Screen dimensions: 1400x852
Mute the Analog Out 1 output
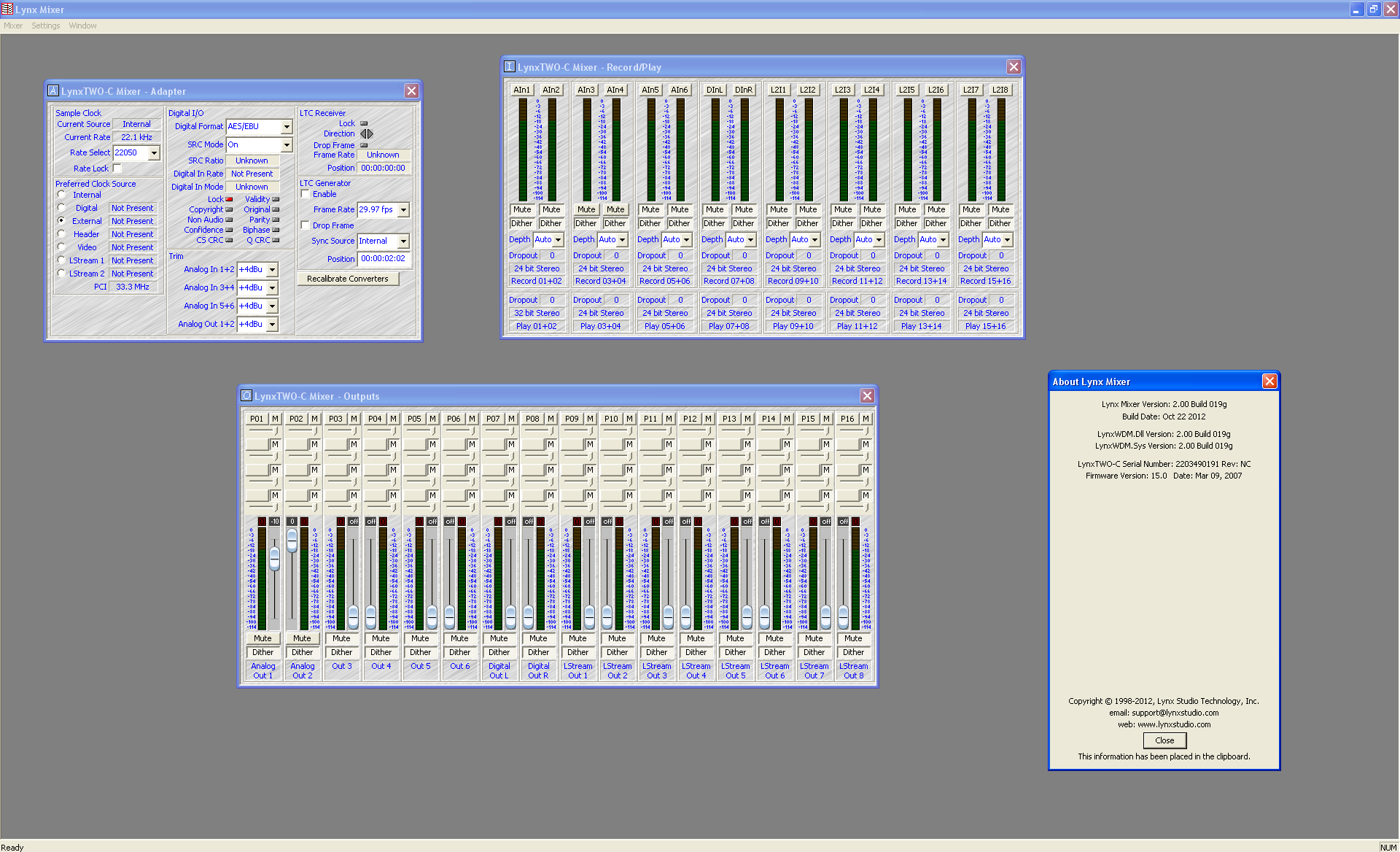pyautogui.click(x=263, y=638)
